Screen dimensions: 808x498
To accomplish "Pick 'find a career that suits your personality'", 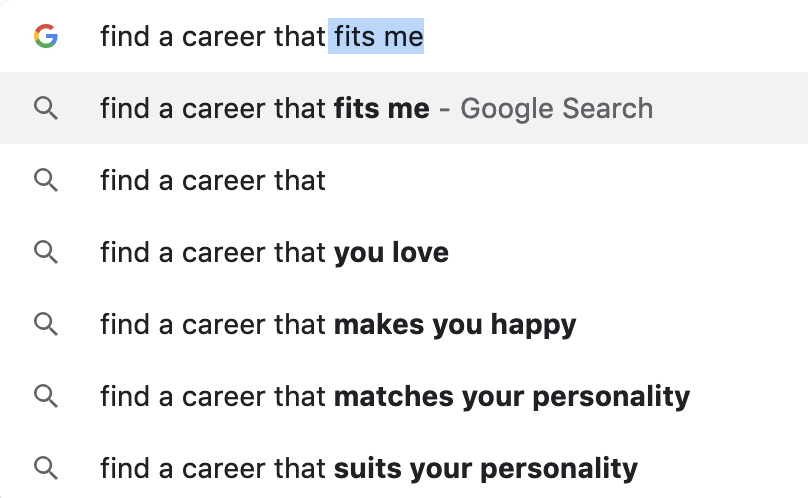I will (404, 468).
